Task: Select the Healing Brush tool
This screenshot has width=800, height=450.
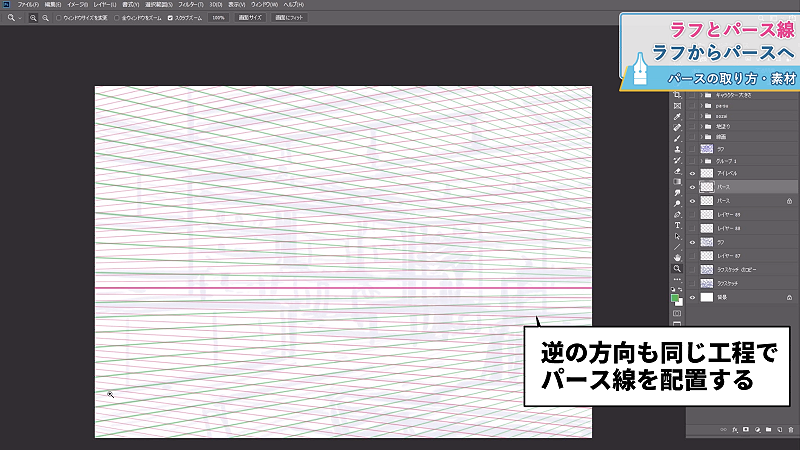Action: pyautogui.click(x=677, y=128)
